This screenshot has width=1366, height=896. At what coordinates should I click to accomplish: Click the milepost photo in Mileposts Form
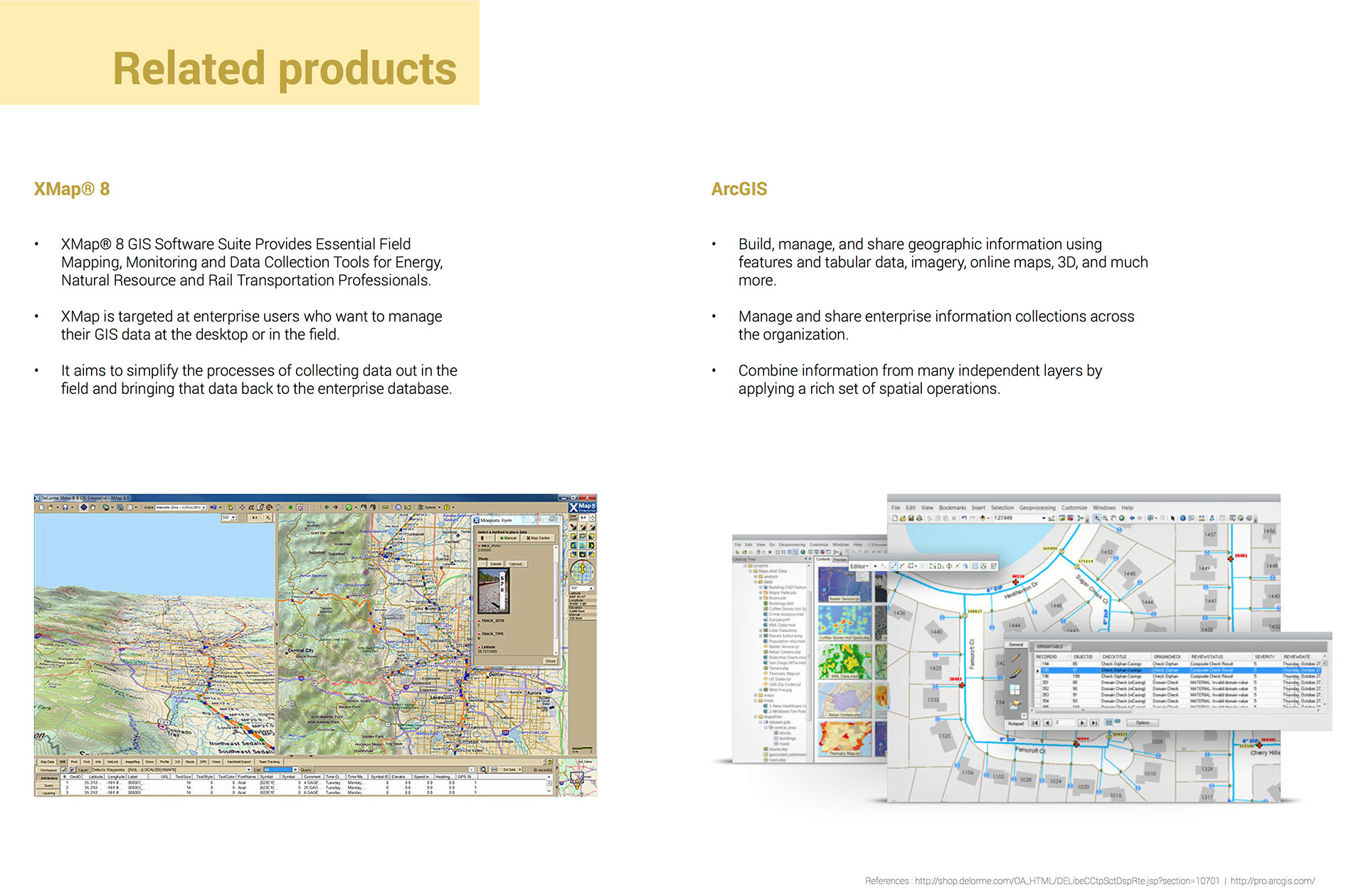[494, 591]
